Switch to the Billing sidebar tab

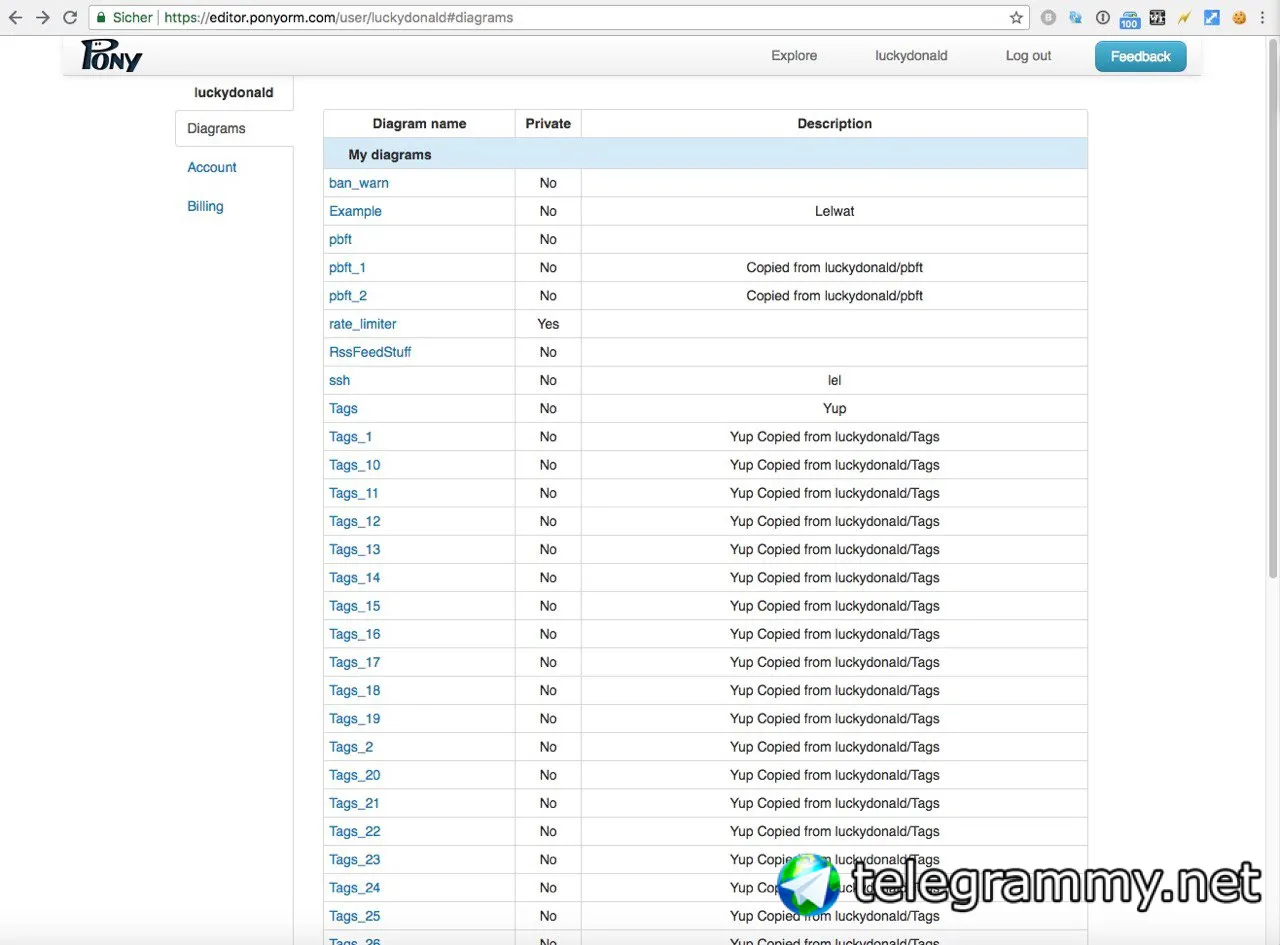click(205, 207)
